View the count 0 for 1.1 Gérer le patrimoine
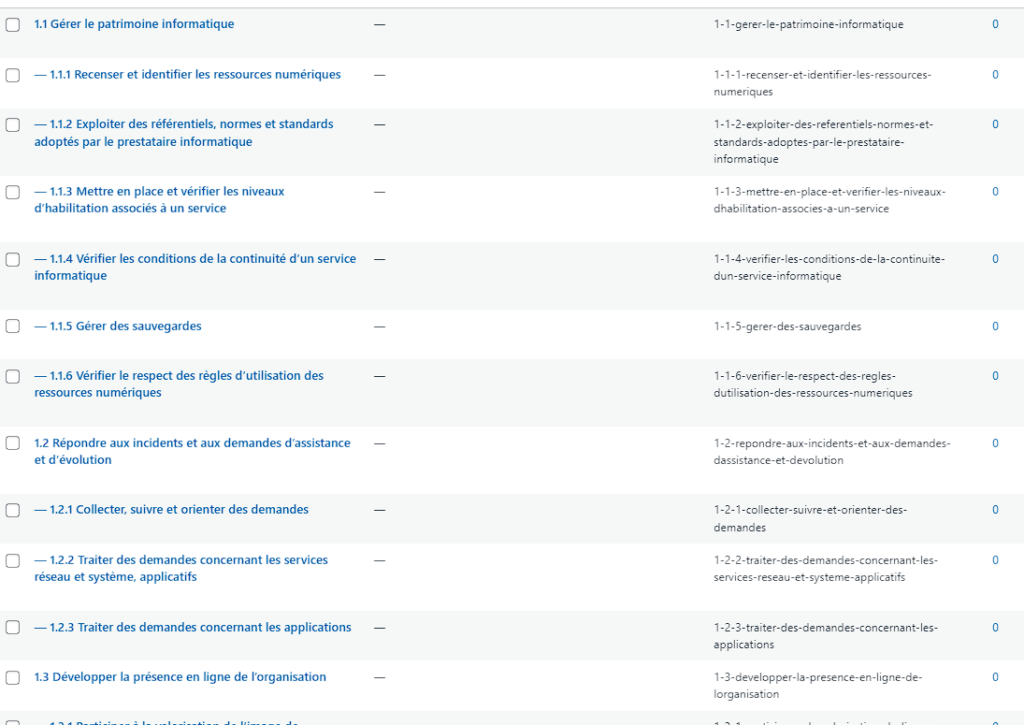This screenshot has height=725, width=1024. (995, 24)
